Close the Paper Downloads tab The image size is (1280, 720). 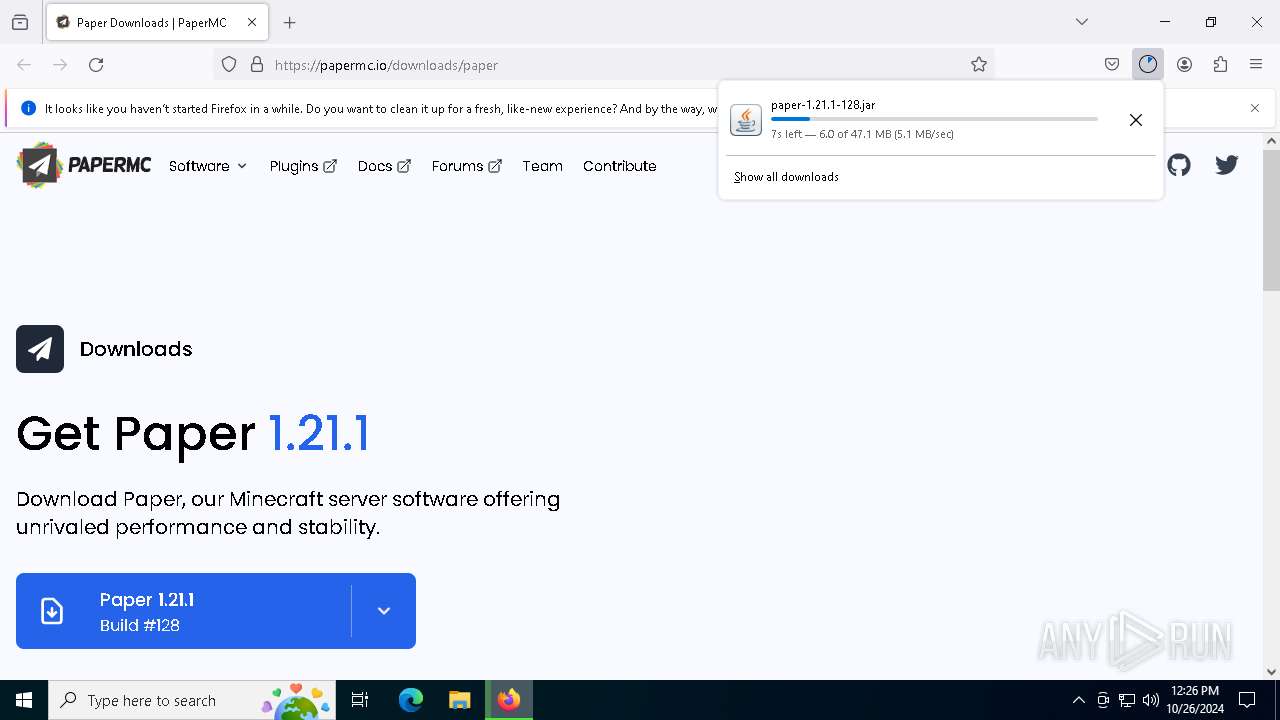pos(252,22)
